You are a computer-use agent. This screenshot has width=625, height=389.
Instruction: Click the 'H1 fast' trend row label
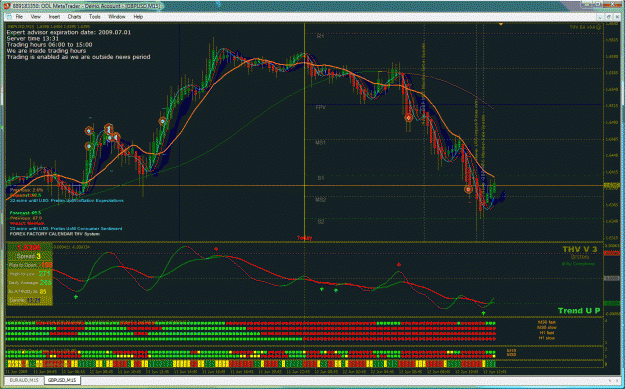click(546, 332)
